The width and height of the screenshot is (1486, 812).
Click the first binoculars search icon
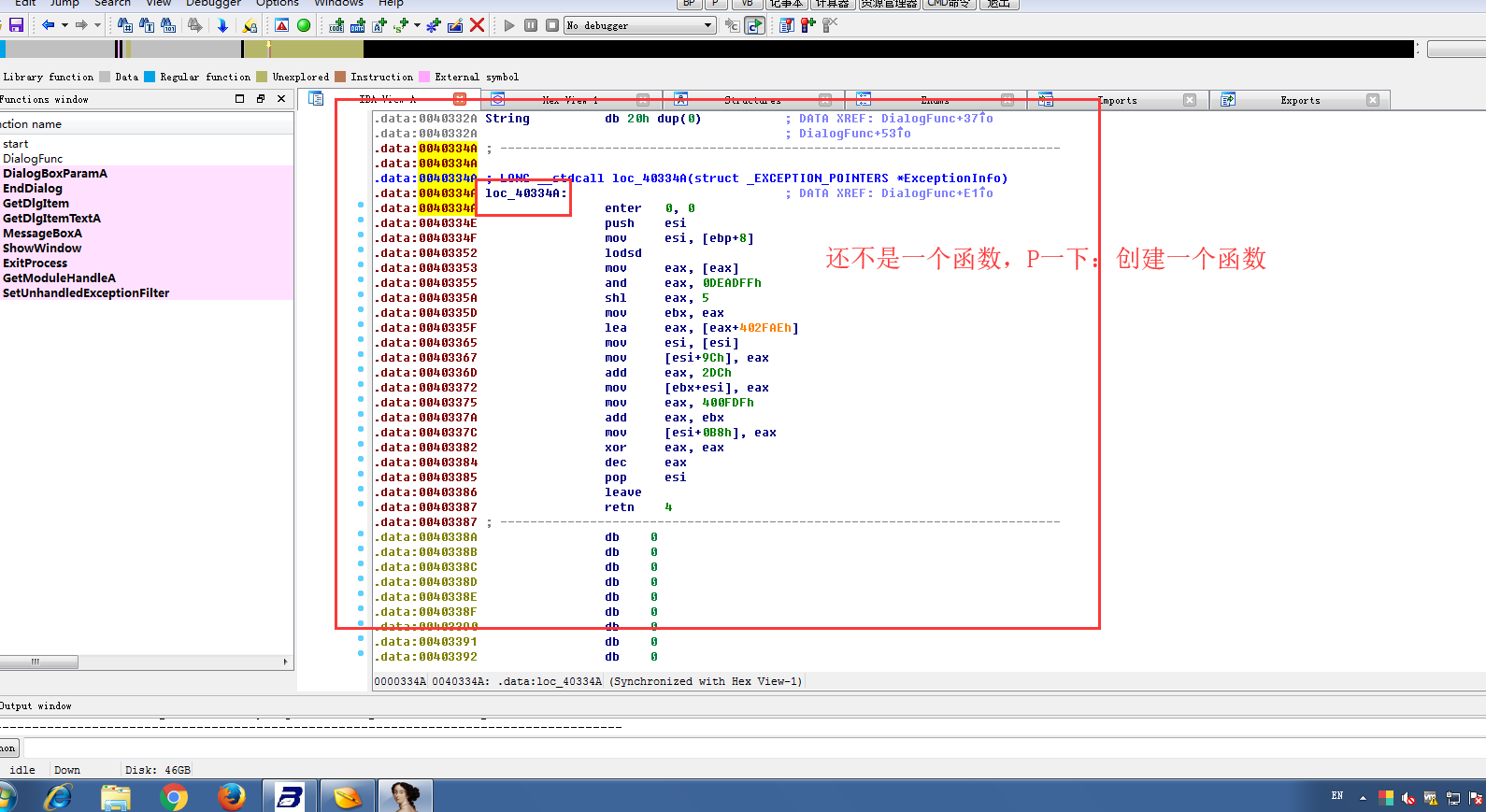(x=124, y=25)
